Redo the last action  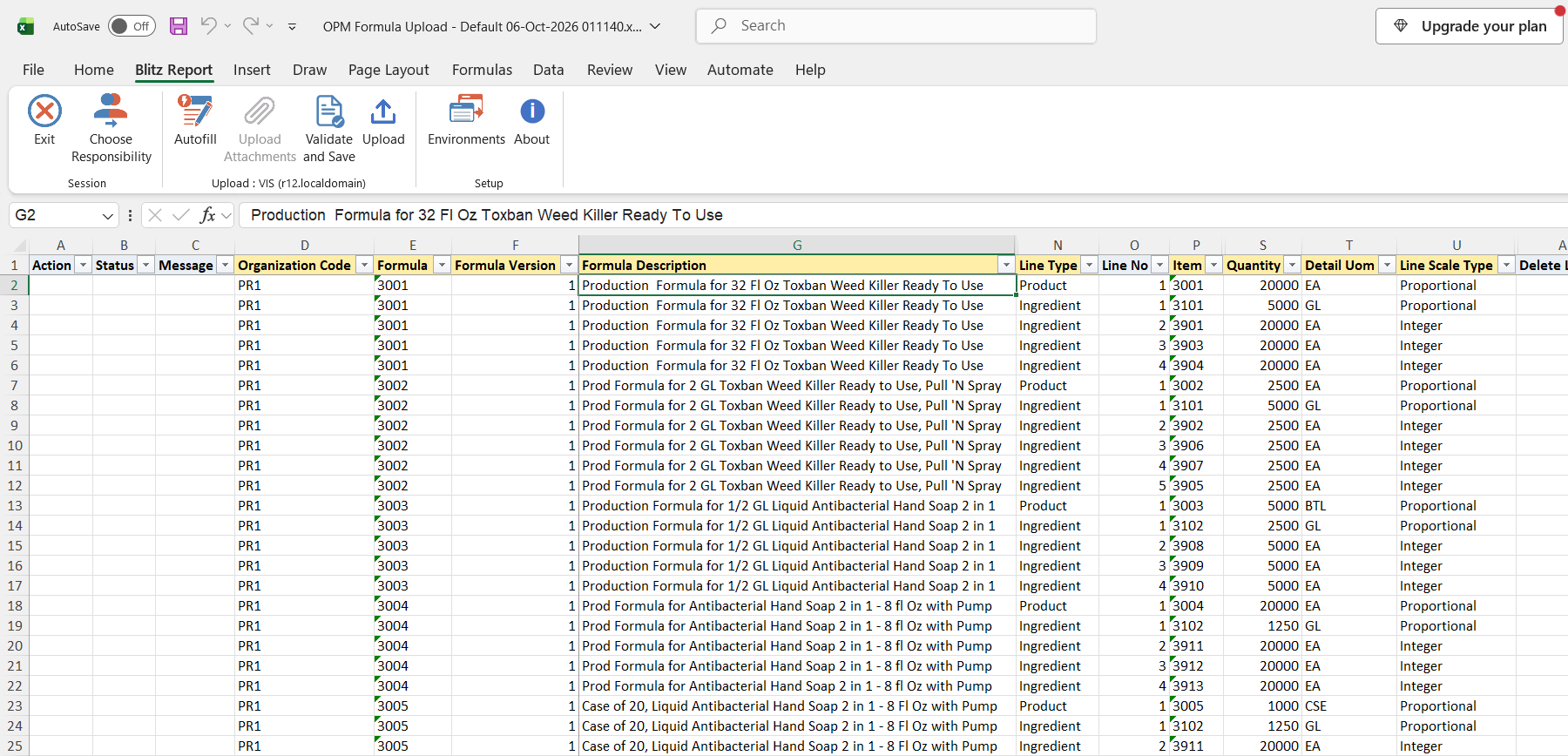pyautogui.click(x=251, y=26)
